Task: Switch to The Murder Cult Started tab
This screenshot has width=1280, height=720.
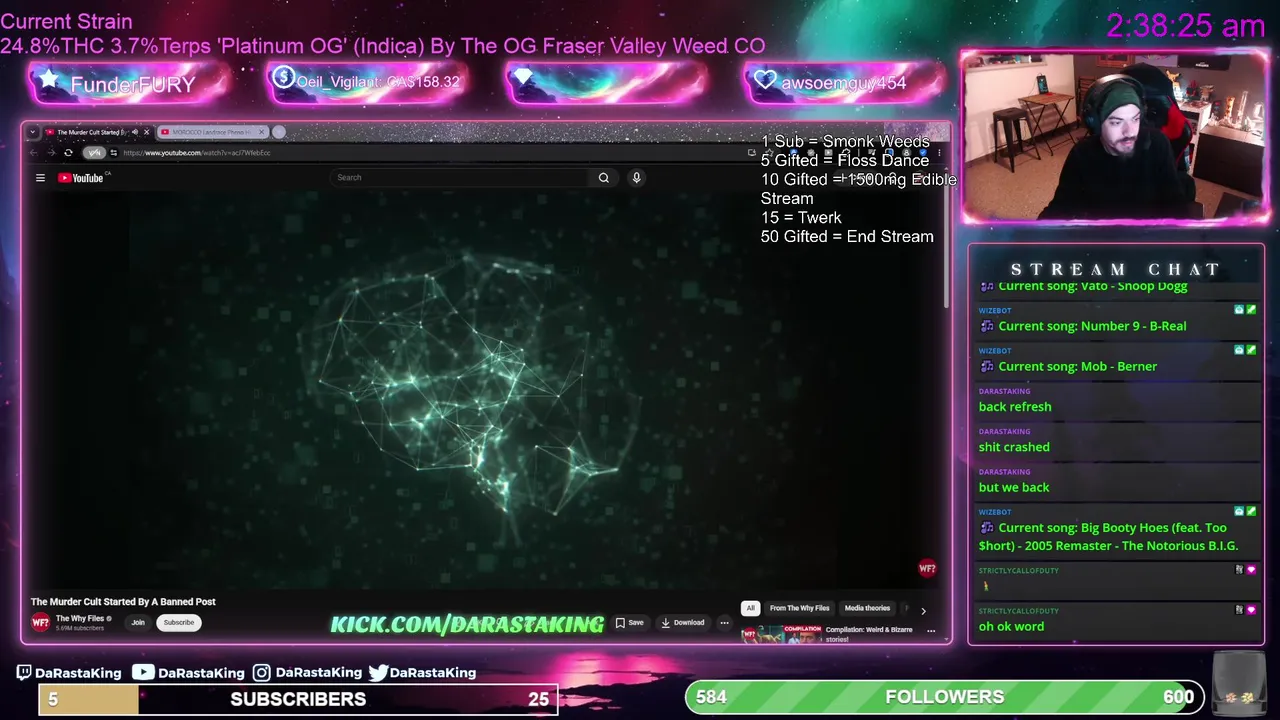Action: point(91,132)
